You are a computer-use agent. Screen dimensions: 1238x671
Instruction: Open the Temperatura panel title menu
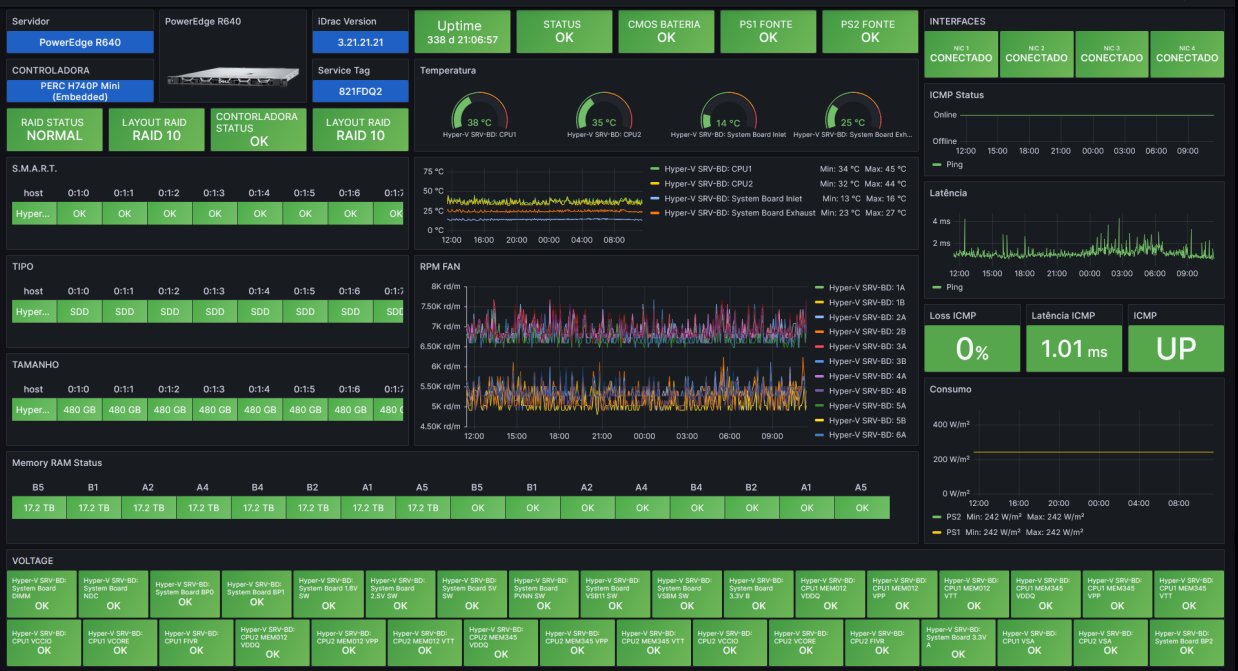(448, 71)
